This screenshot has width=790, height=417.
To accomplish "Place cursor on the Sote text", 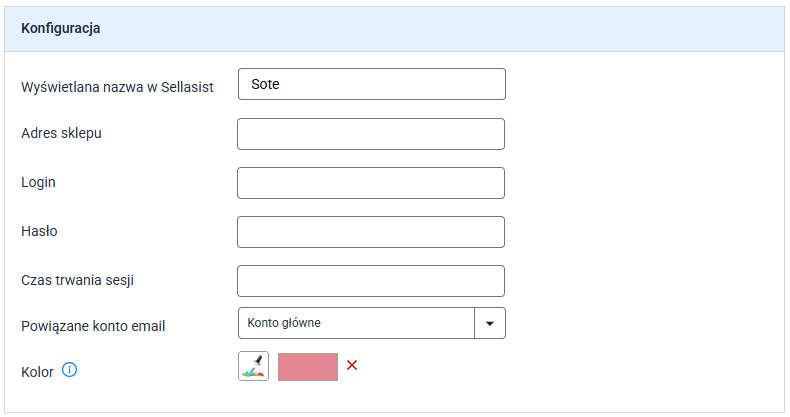I will pos(266,85).
